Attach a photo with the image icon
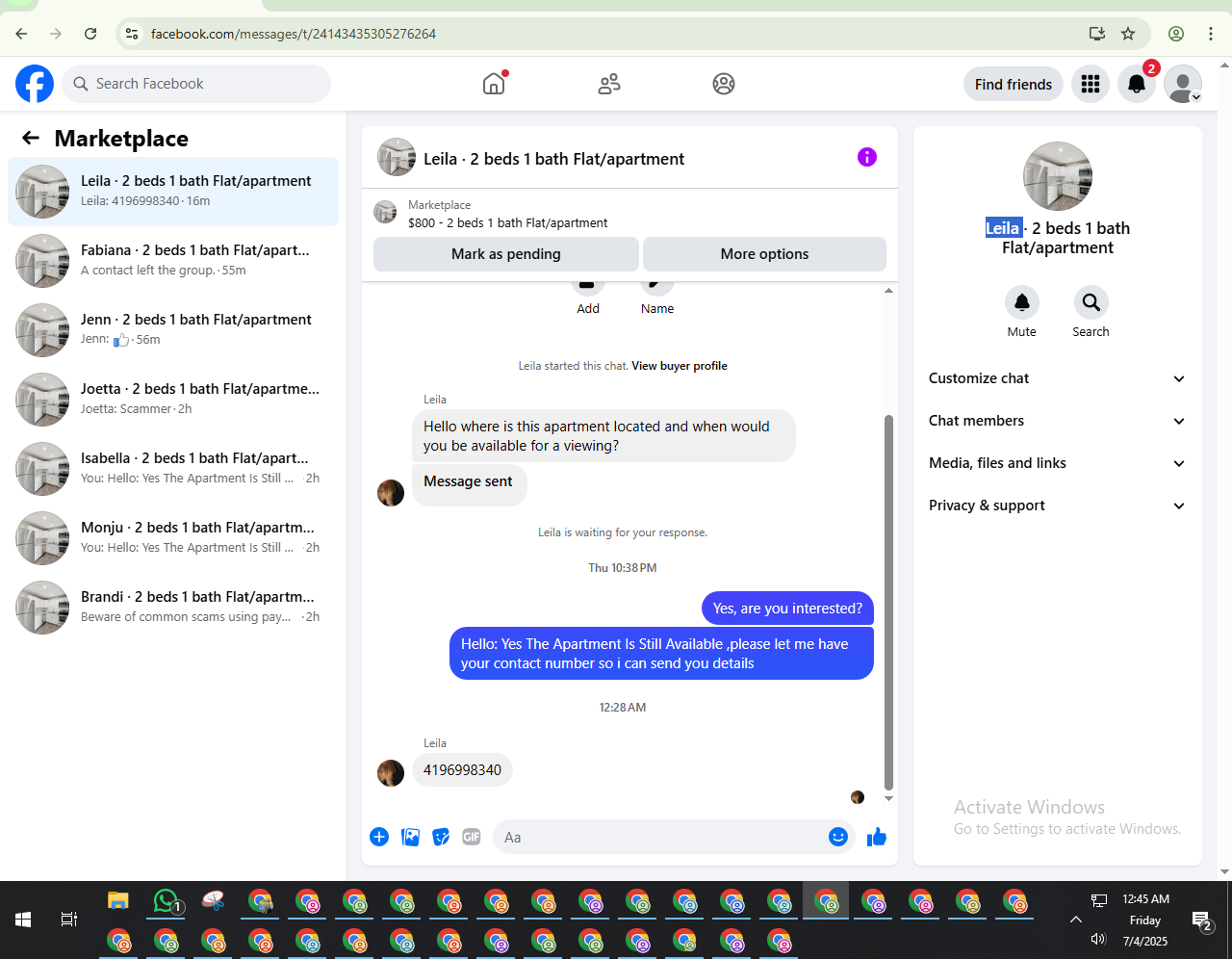This screenshot has width=1232, height=959. click(x=411, y=837)
